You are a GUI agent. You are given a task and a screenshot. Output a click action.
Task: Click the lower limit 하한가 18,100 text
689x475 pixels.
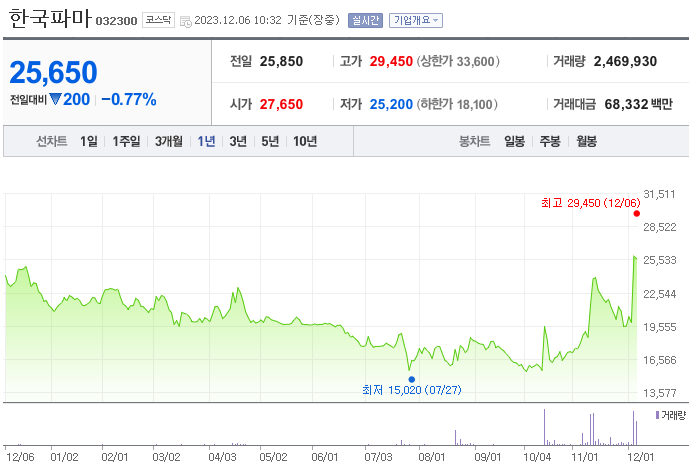click(457, 105)
